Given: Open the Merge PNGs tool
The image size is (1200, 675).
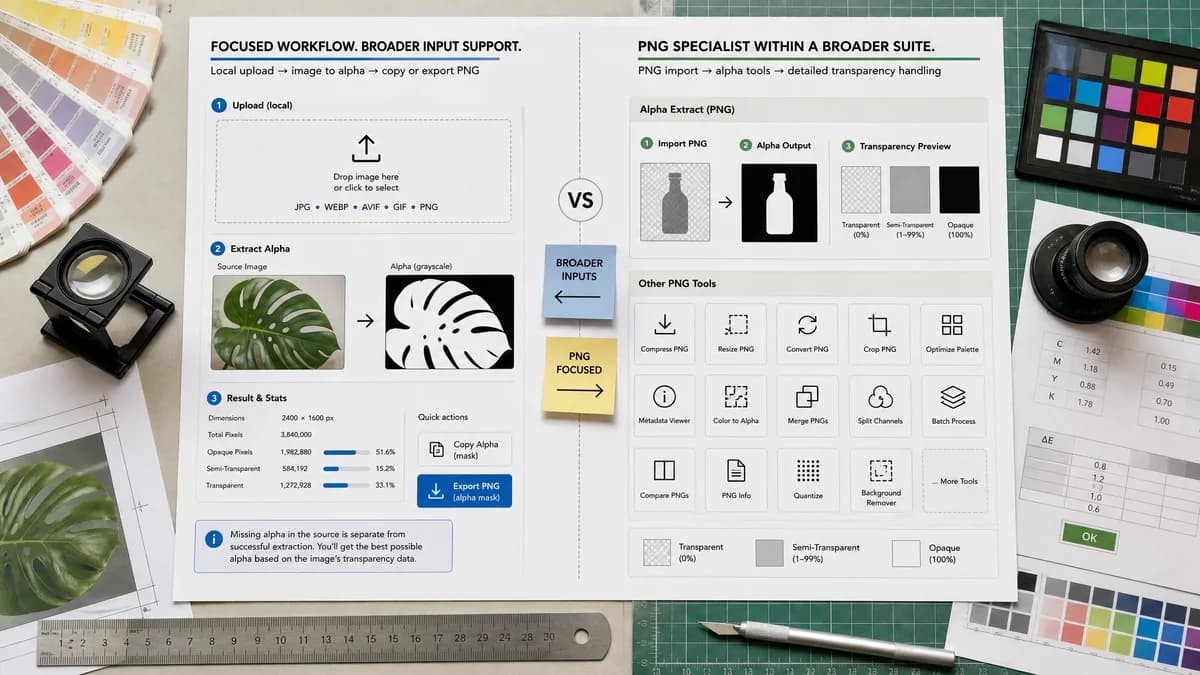Looking at the screenshot, I should (x=807, y=405).
